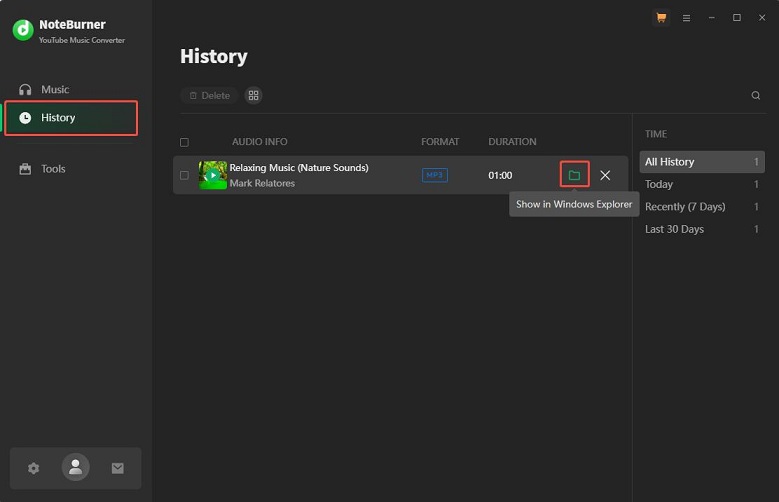The image size is (779, 502).
Task: Click the 01:00 duration value
Action: (500, 175)
